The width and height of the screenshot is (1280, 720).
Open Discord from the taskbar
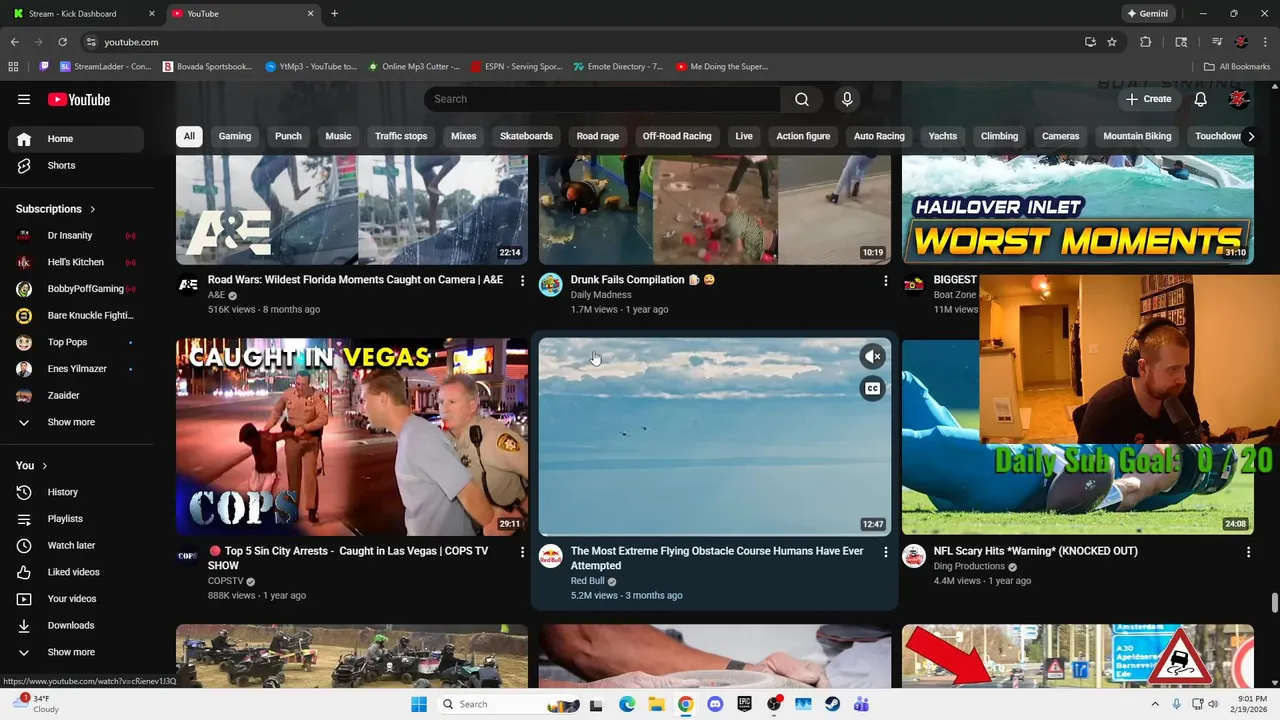(714, 704)
